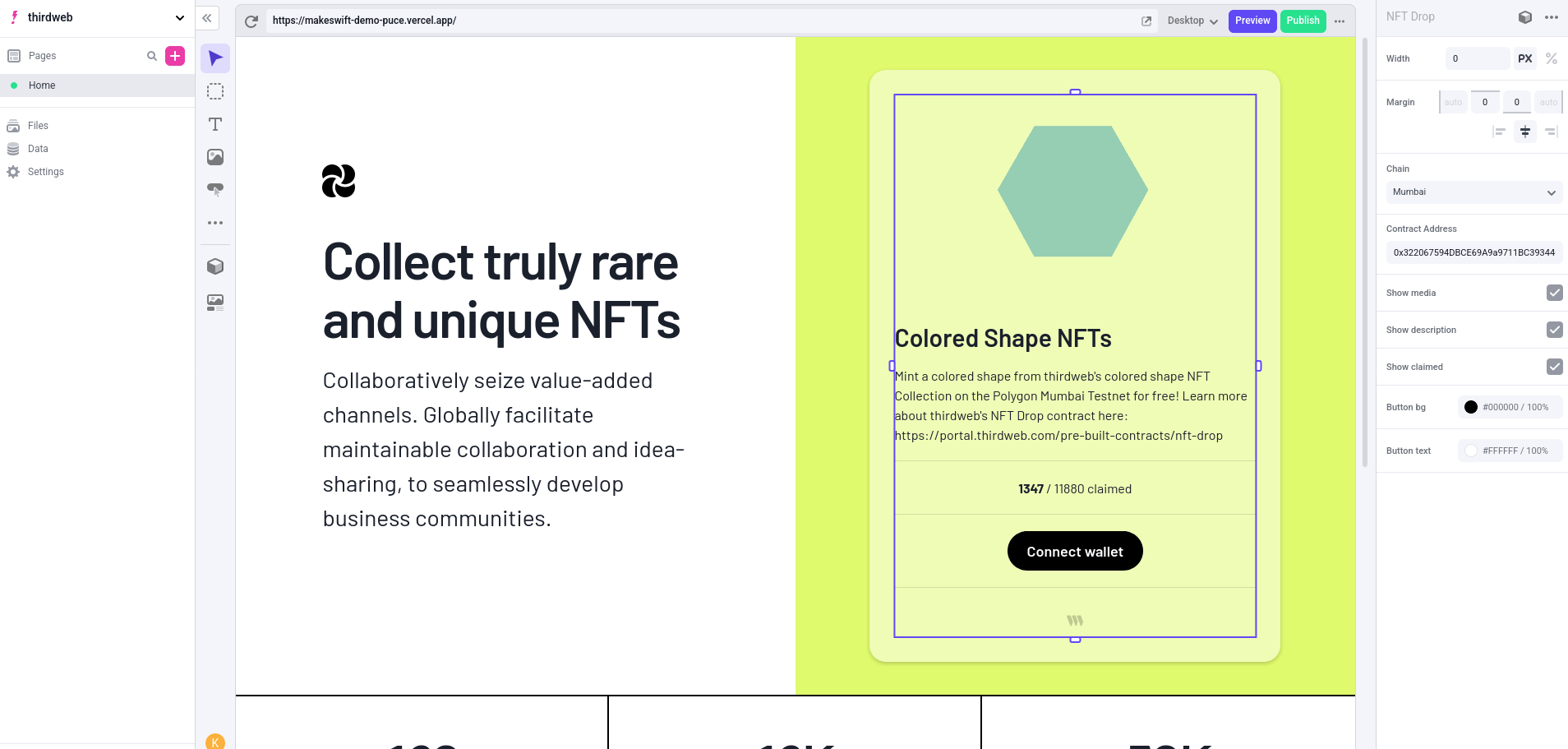1568x749 pixels.
Task: Align element to the right
Action: (1552, 132)
